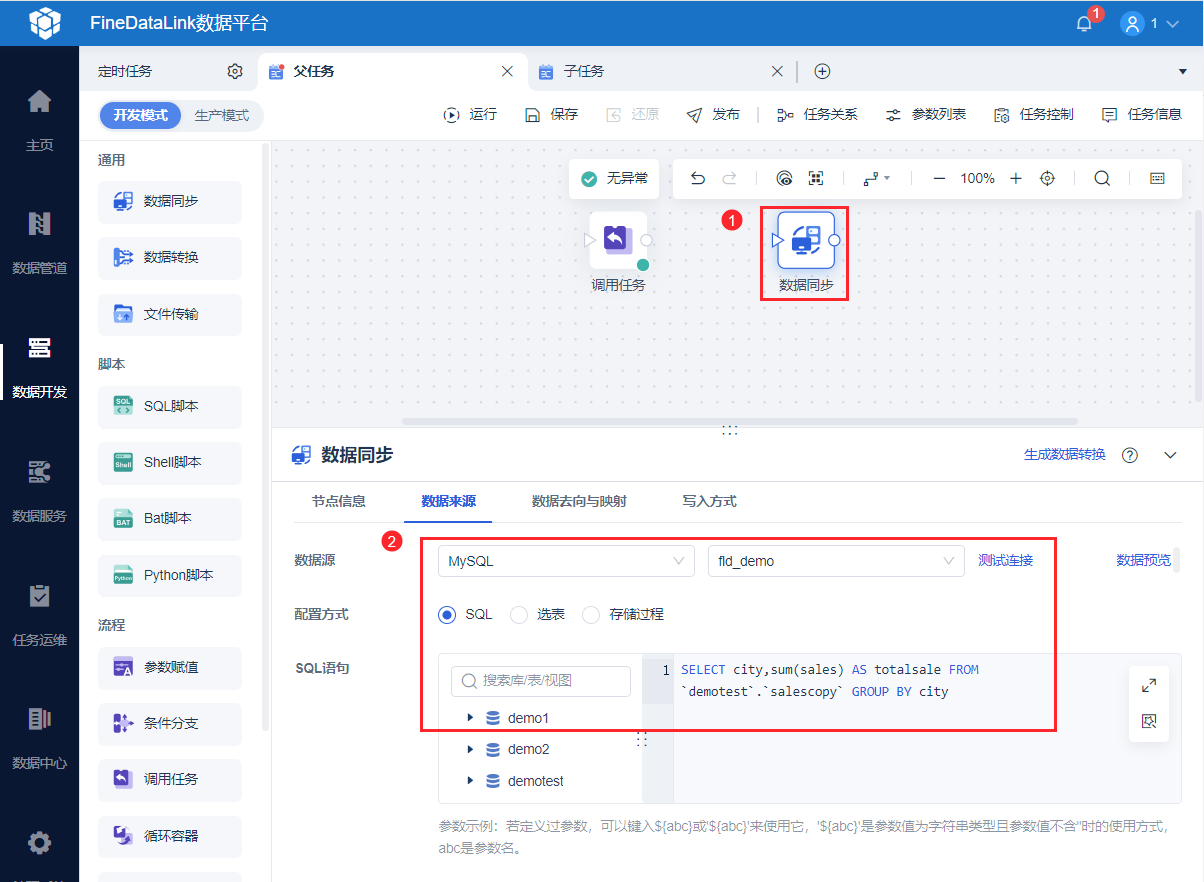This screenshot has width=1204, height=882.
Task: Add a new tab with plus icon
Action: (822, 71)
